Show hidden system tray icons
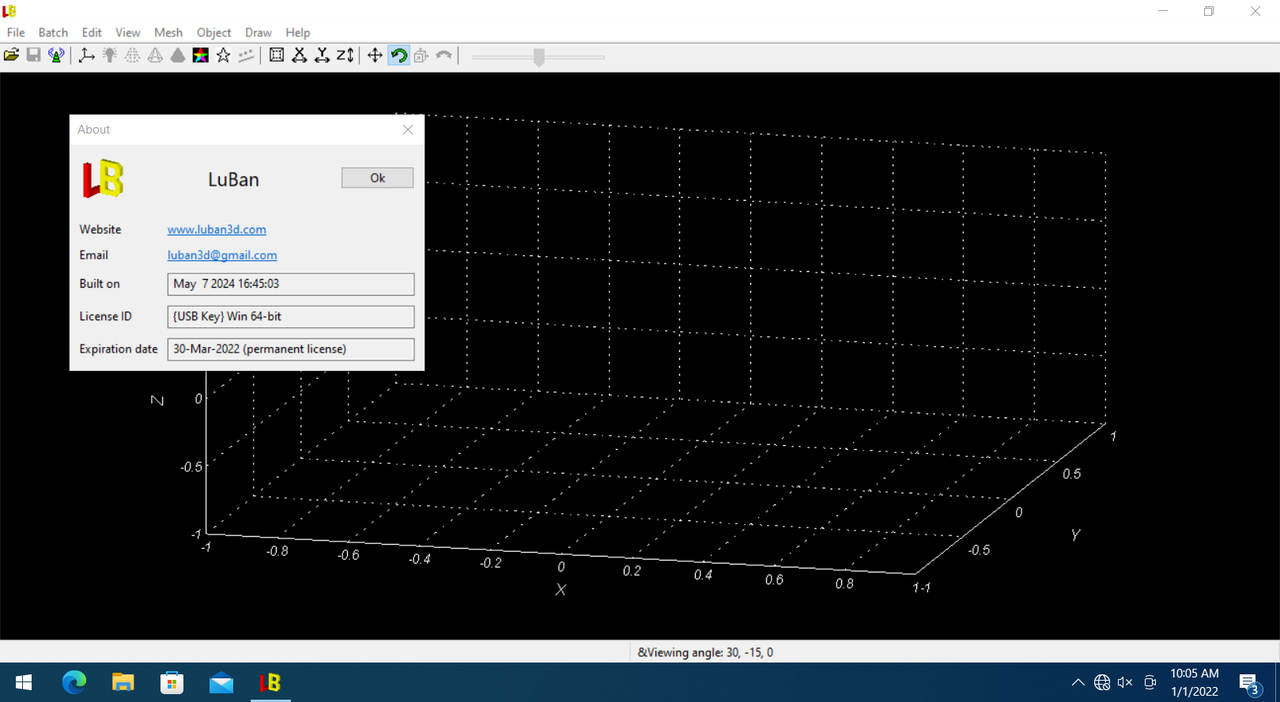Image resolution: width=1280 pixels, height=702 pixels. click(x=1077, y=682)
